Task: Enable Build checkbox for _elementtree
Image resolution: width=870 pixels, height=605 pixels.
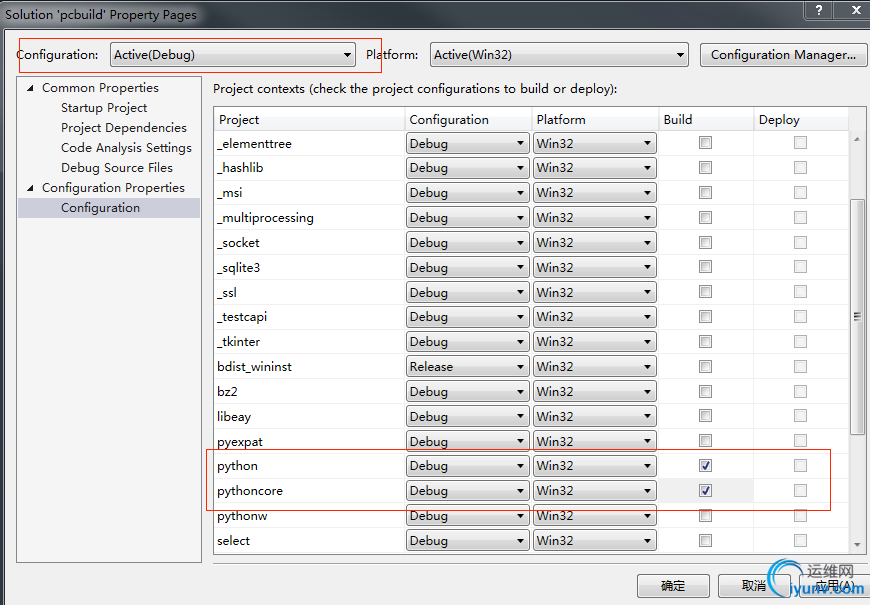Action: tap(705, 144)
